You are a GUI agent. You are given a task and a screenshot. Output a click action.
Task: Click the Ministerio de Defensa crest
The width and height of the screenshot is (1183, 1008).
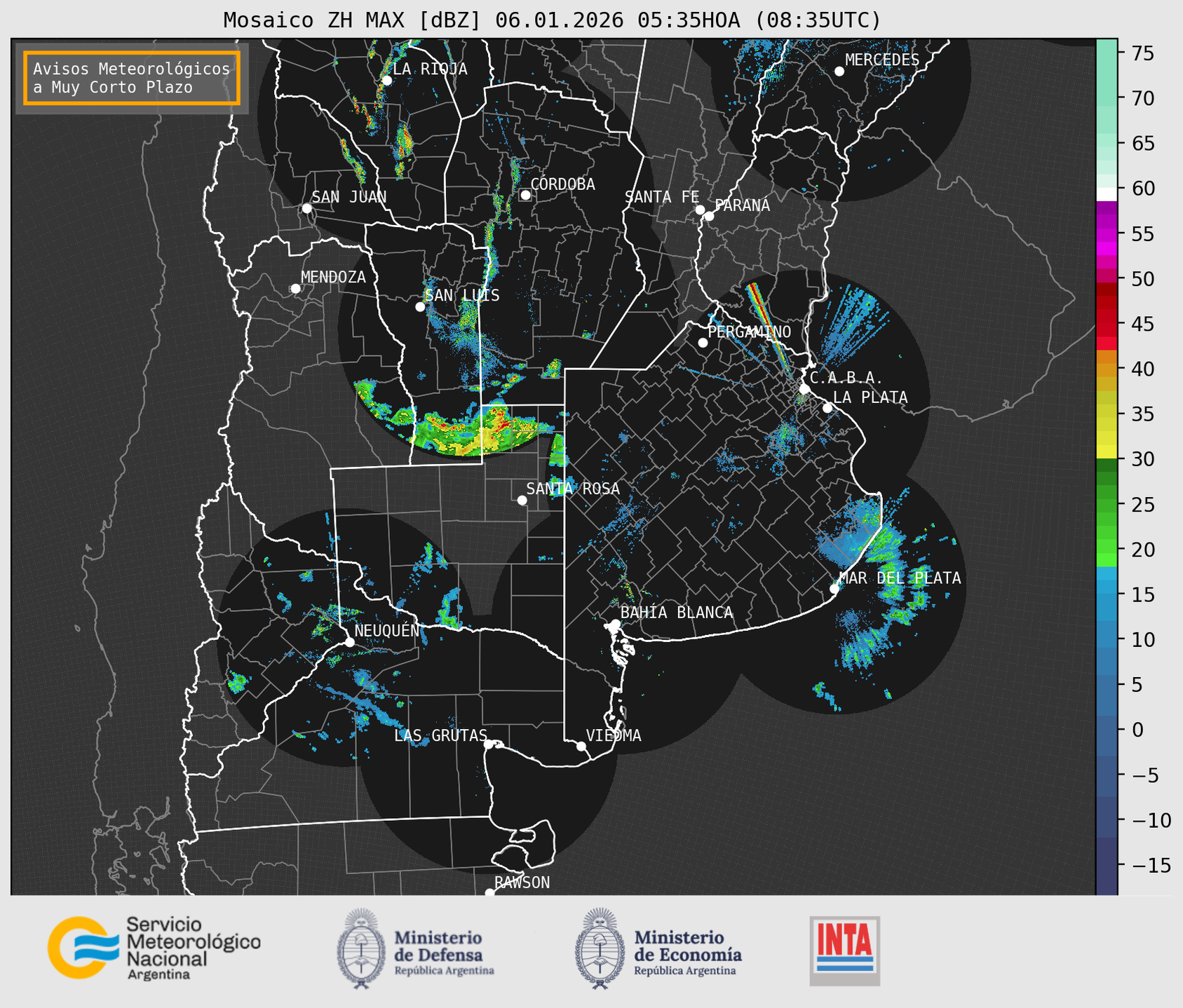pyautogui.click(x=360, y=949)
